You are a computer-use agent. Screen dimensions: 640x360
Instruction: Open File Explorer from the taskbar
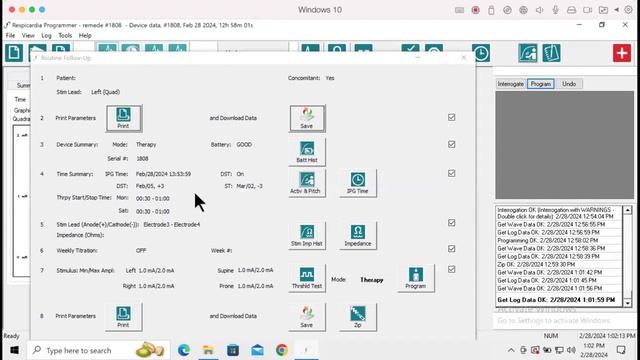tap(208, 350)
